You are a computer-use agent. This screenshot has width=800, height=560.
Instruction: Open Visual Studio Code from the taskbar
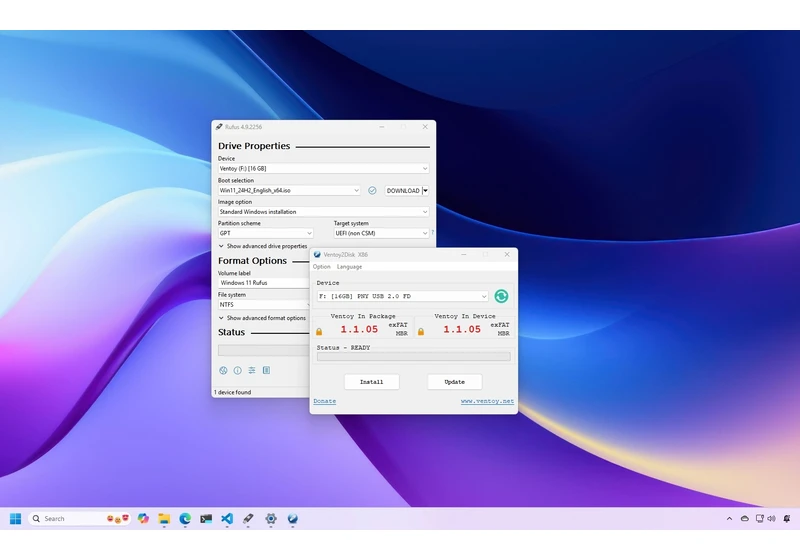pyautogui.click(x=227, y=519)
